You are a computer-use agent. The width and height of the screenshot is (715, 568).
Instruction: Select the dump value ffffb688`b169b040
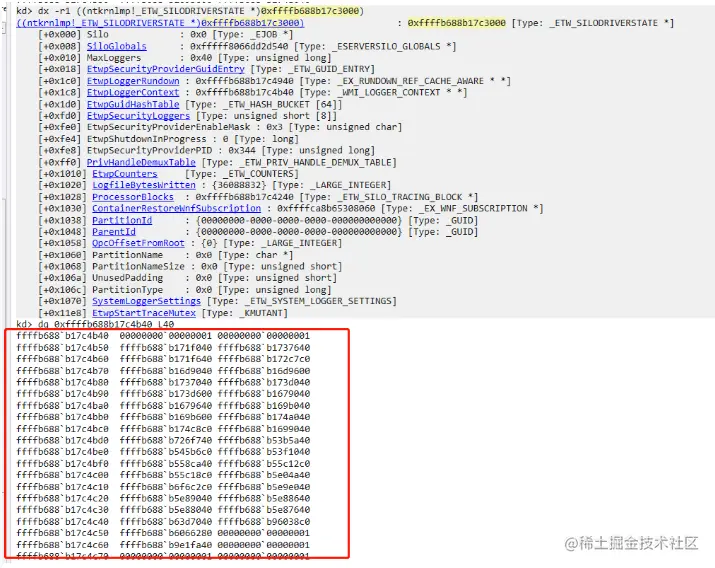click(264, 405)
